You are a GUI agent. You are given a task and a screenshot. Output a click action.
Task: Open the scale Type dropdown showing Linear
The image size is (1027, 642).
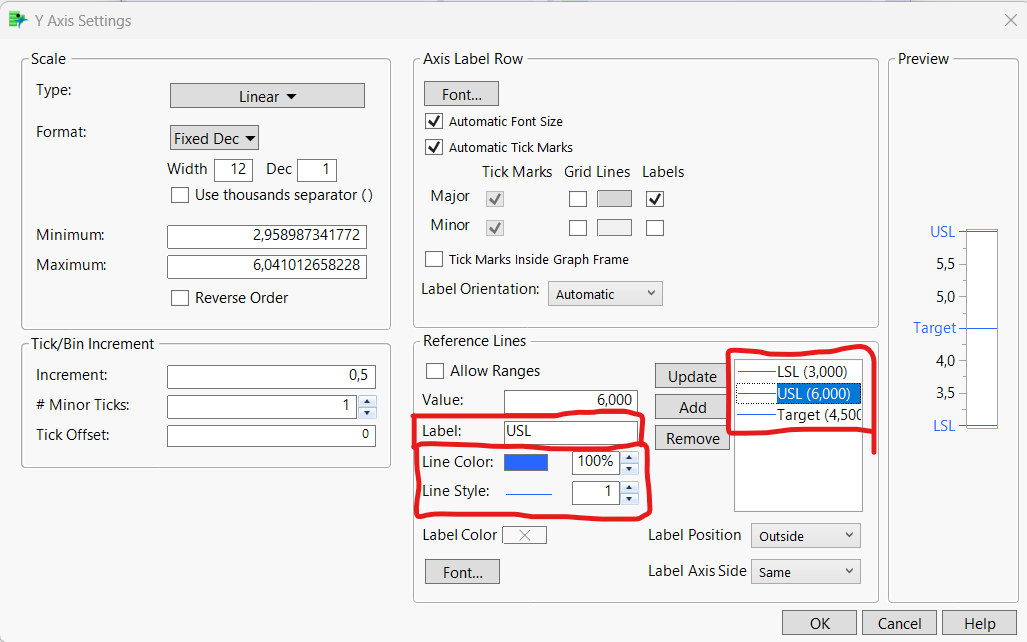(x=267, y=94)
